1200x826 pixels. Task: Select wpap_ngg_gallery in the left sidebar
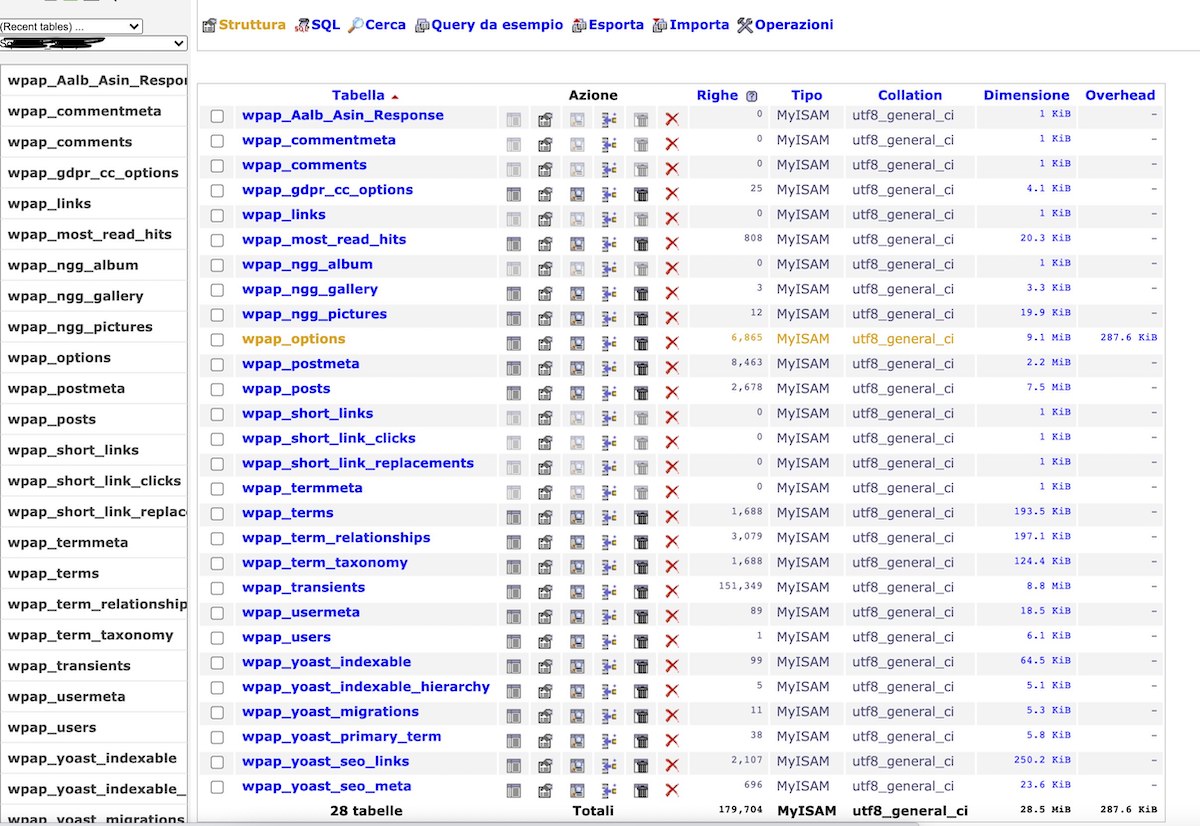[75, 296]
